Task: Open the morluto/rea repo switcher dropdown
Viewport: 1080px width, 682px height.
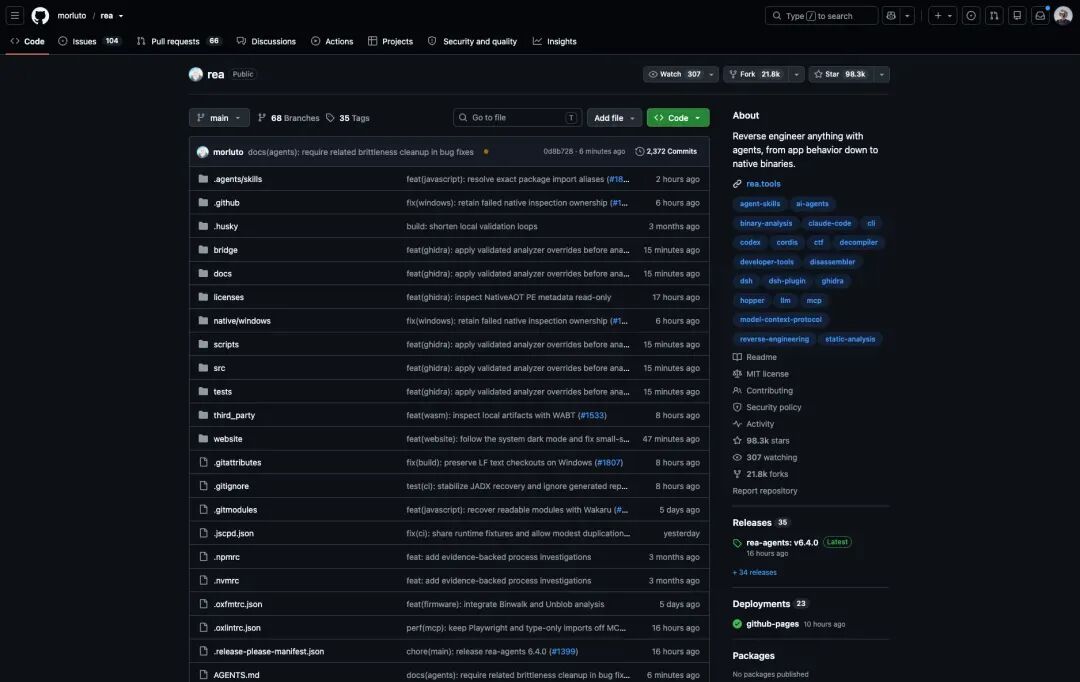Action: [x=121, y=16]
